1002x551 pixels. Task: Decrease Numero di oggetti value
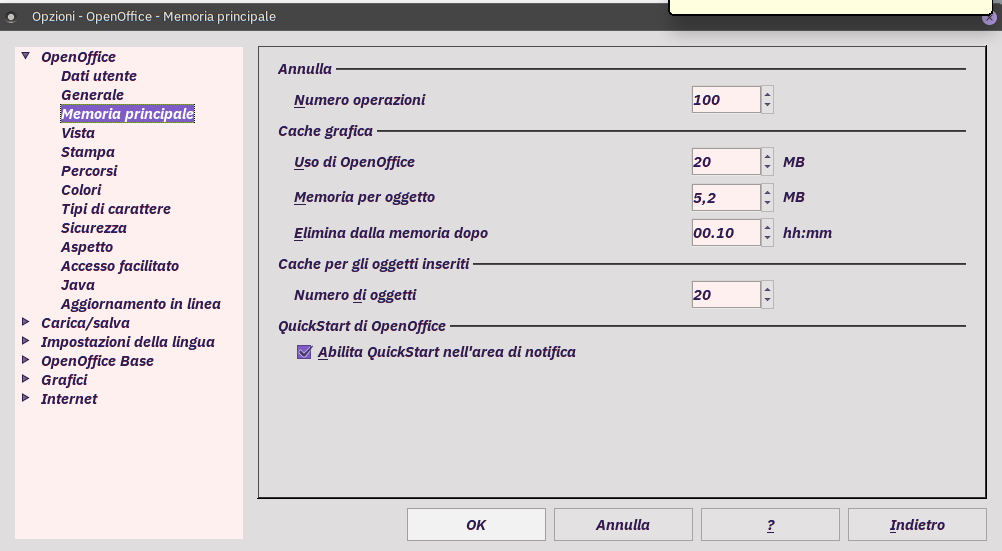[767, 301]
